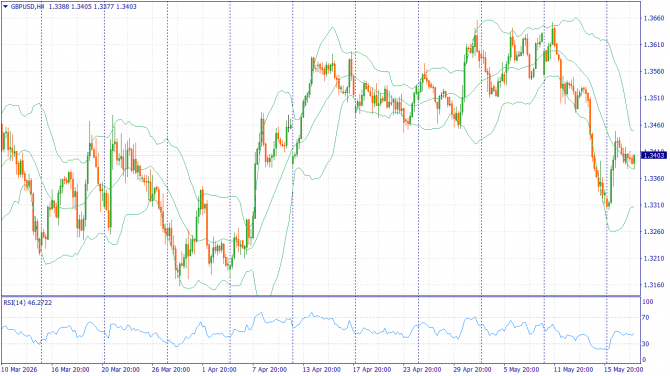Click the 10 Mar 2026 date label
This screenshot has width=670, height=376.
tap(19, 369)
